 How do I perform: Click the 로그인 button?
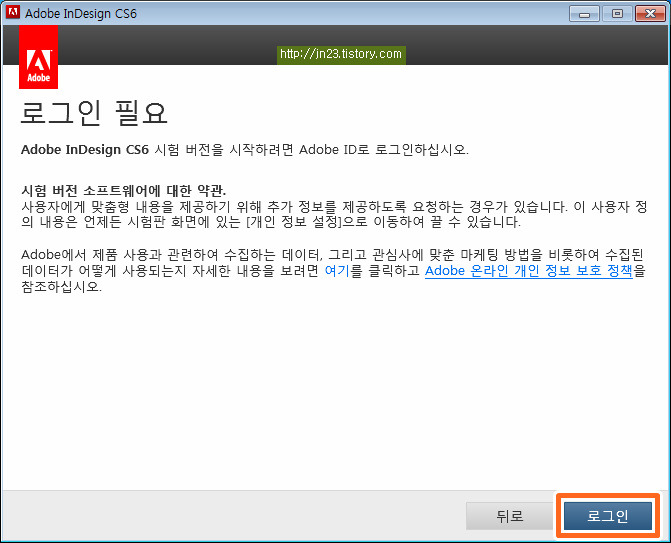608,516
